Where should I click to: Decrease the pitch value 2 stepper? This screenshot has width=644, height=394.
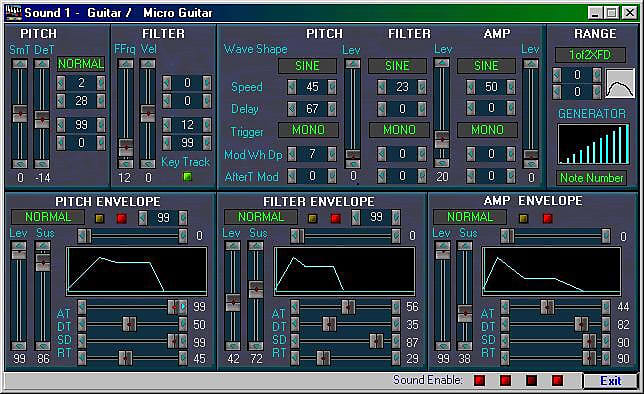pos(61,83)
